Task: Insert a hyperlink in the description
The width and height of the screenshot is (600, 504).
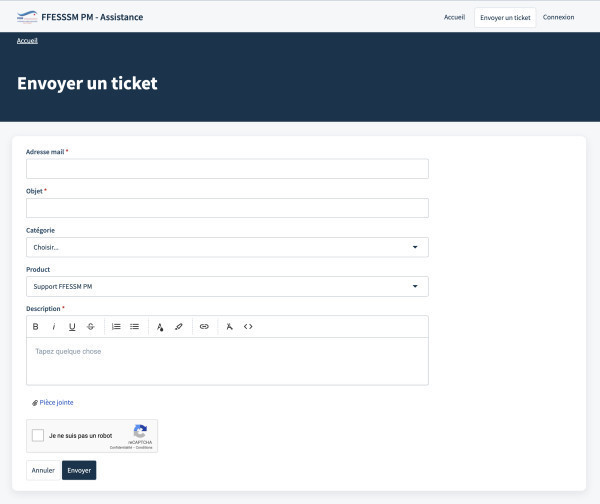Action: 204,326
